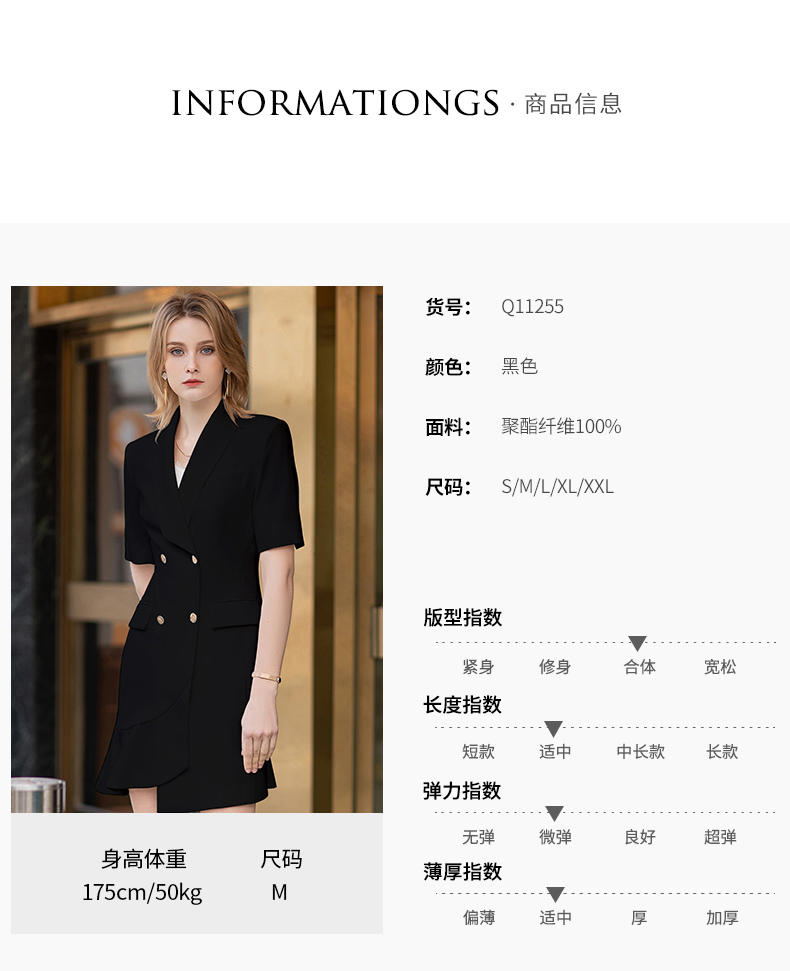Screen dimensions: 790x971
Task: Choose the 短款 length label
Action: [478, 752]
